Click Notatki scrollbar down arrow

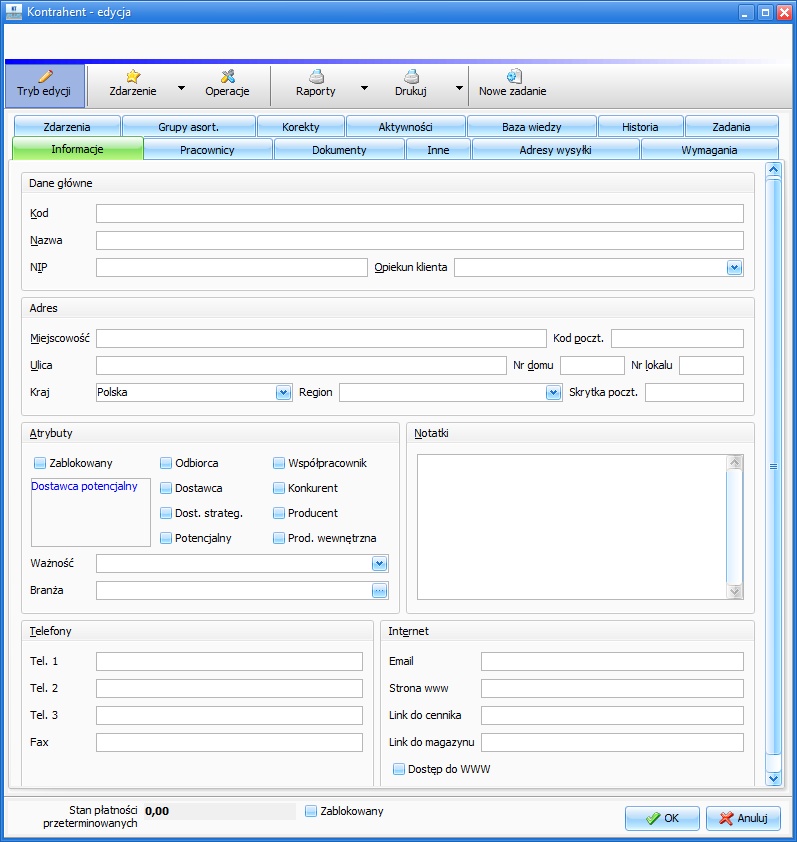(734, 591)
